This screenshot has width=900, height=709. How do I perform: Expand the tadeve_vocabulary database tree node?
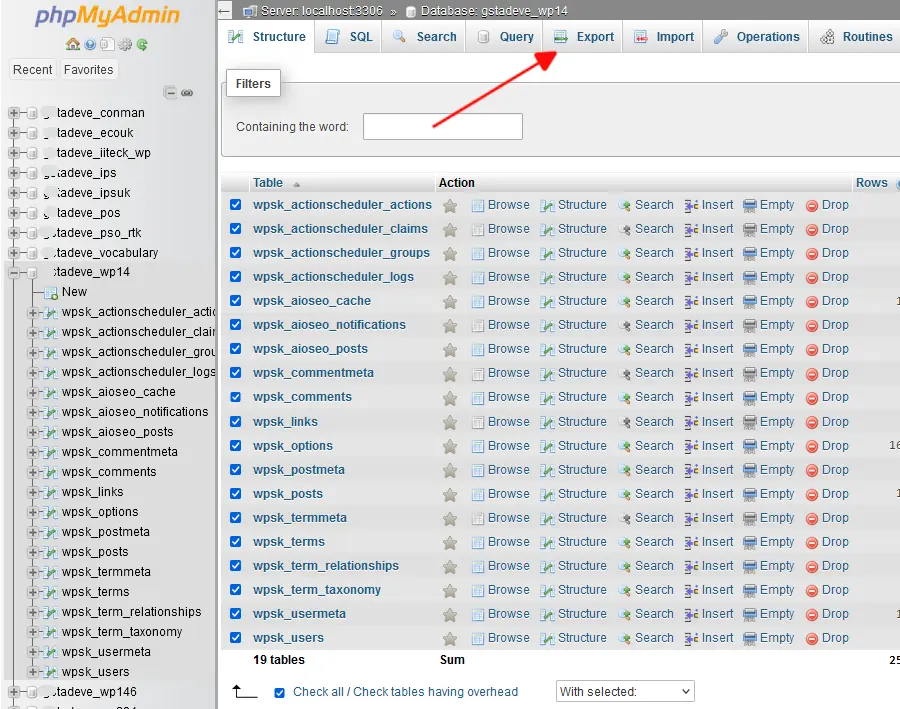tap(14, 253)
